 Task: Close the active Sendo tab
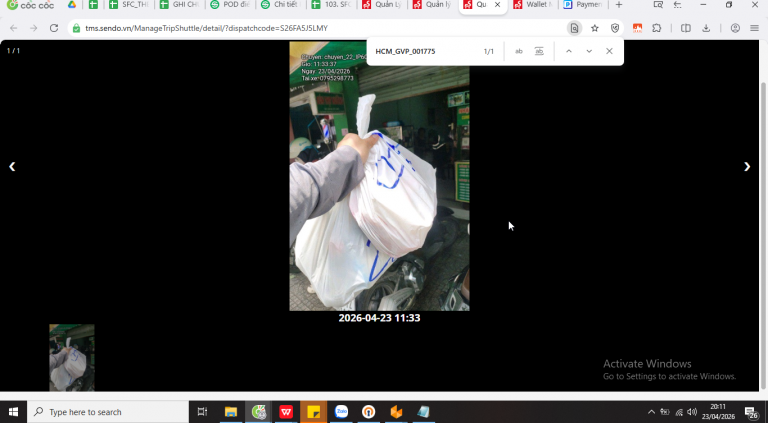coord(498,5)
